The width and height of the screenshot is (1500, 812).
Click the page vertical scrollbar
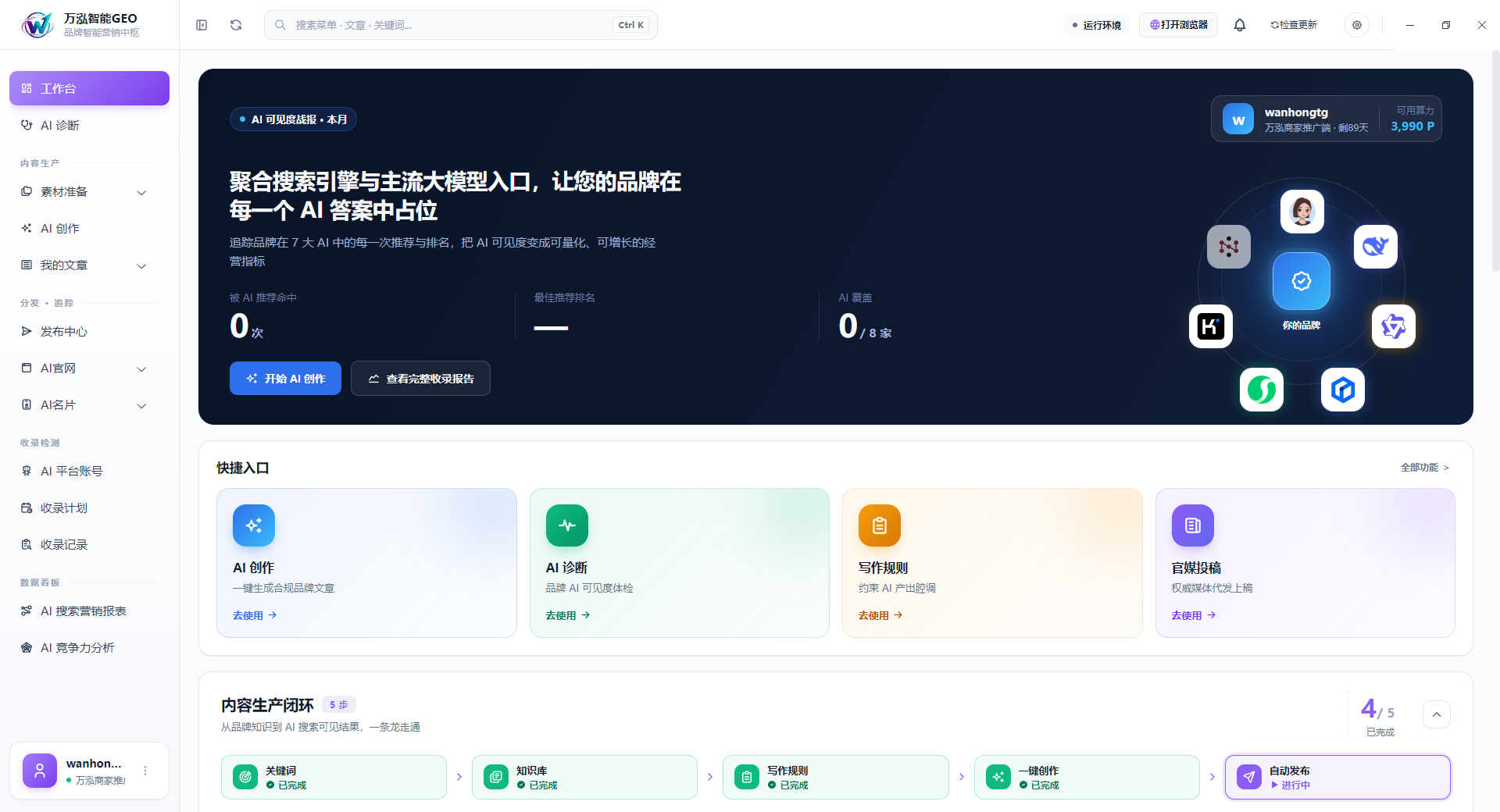coord(1495,160)
